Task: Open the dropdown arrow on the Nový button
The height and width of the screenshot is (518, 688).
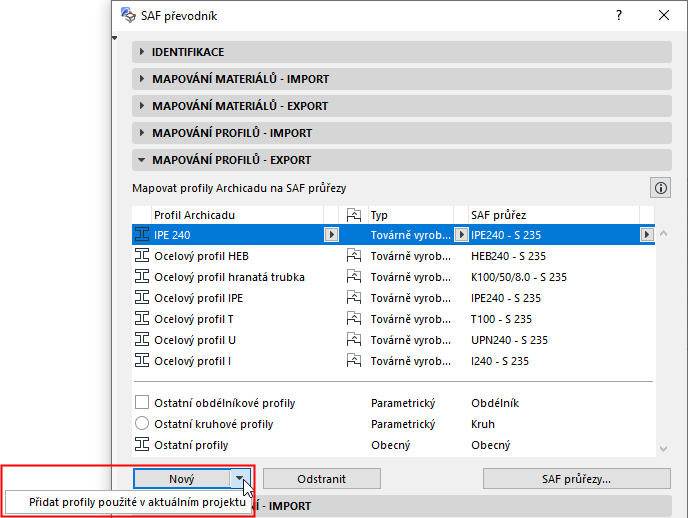Action: pos(240,479)
